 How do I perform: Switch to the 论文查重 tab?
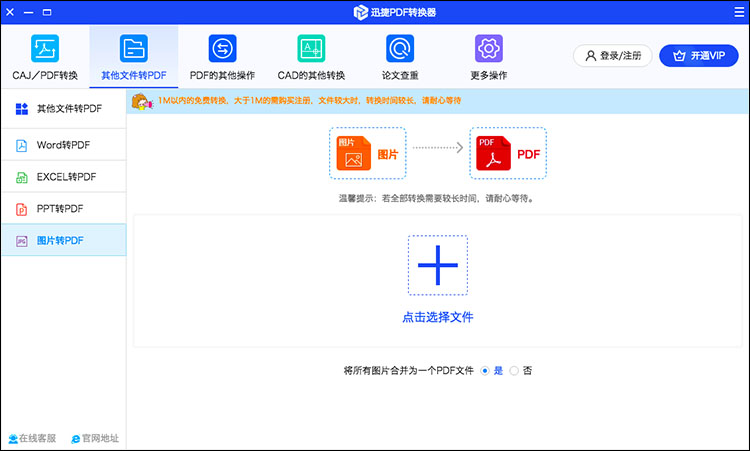coord(400,57)
